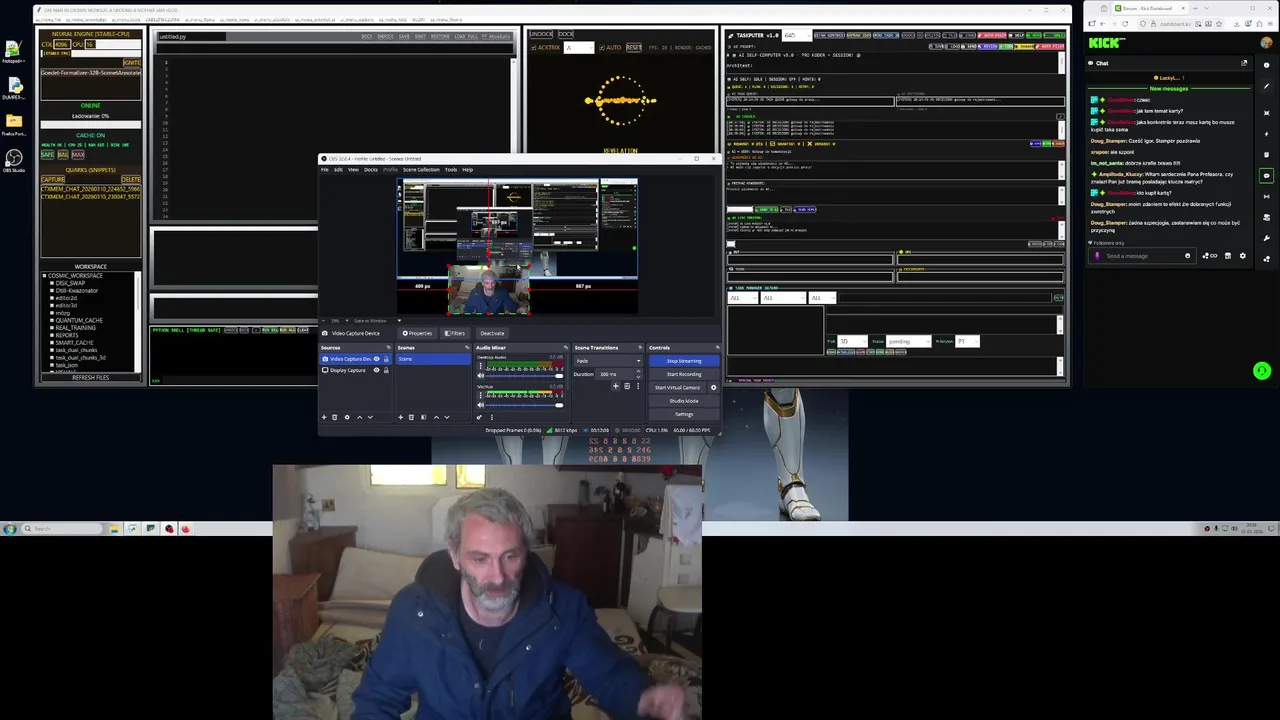Add a new scene in OBS Scenes dock
This screenshot has width=1280, height=720.
[x=401, y=417]
